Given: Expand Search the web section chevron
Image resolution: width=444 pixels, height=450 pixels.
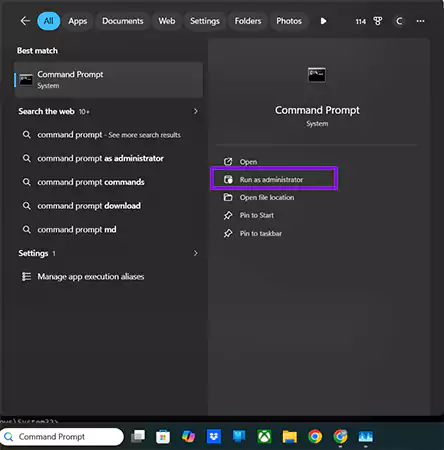Looking at the screenshot, I should click(x=196, y=111).
